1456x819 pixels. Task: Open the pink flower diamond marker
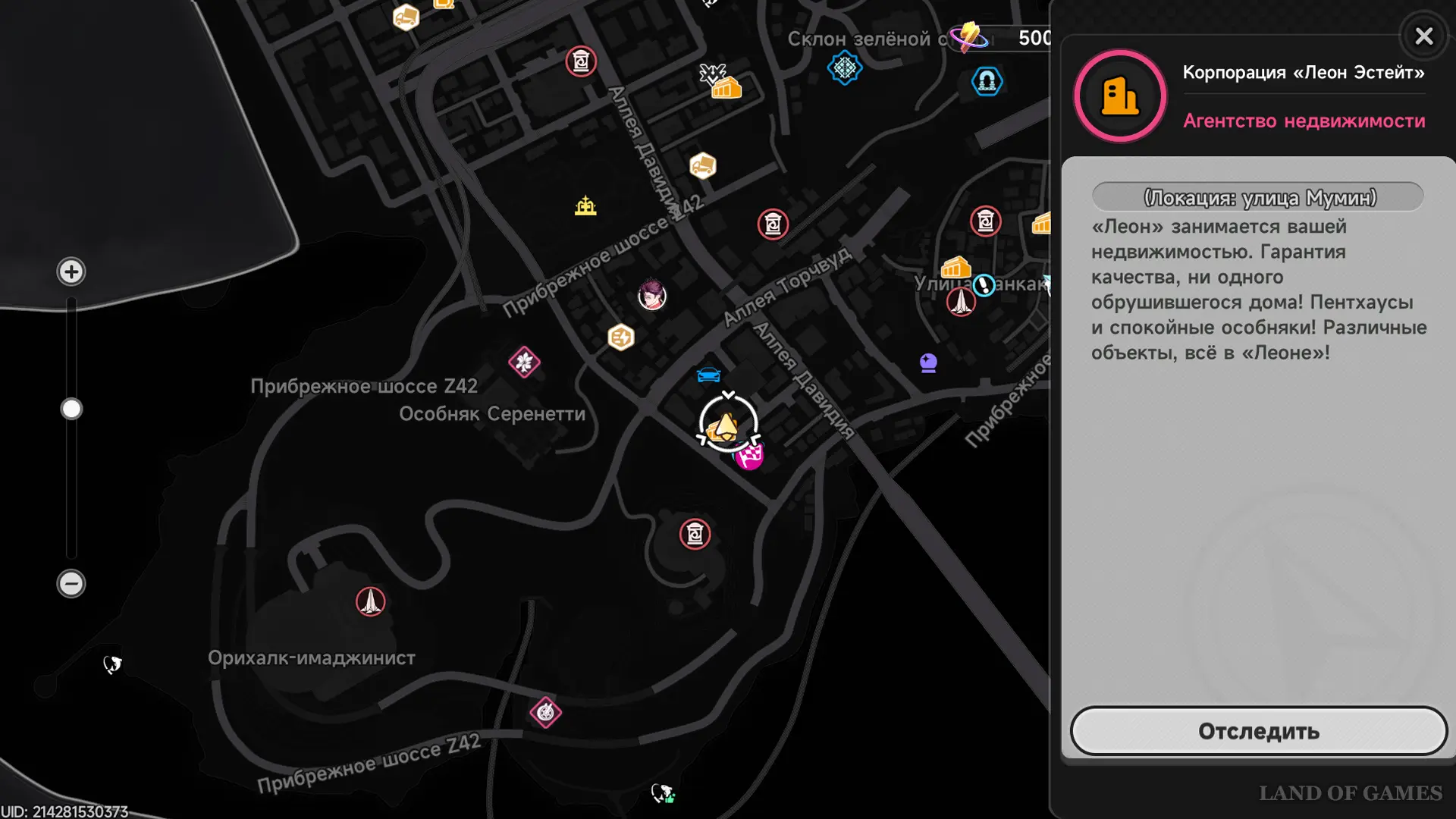524,362
